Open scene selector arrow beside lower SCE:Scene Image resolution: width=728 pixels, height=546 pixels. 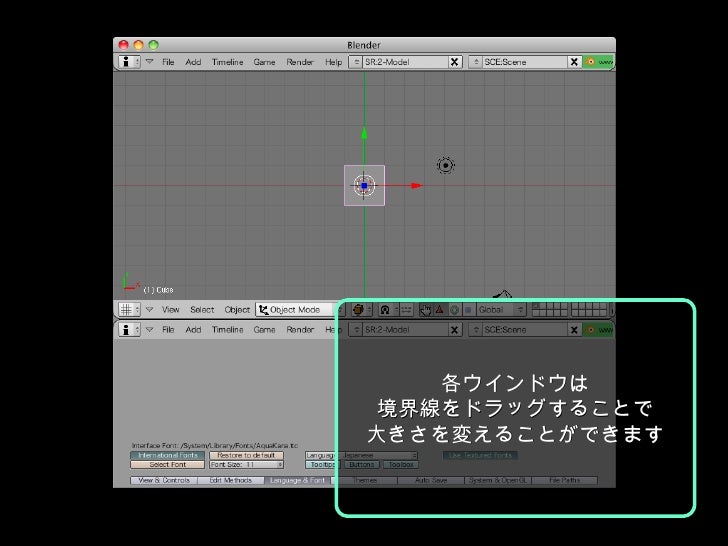coord(476,330)
